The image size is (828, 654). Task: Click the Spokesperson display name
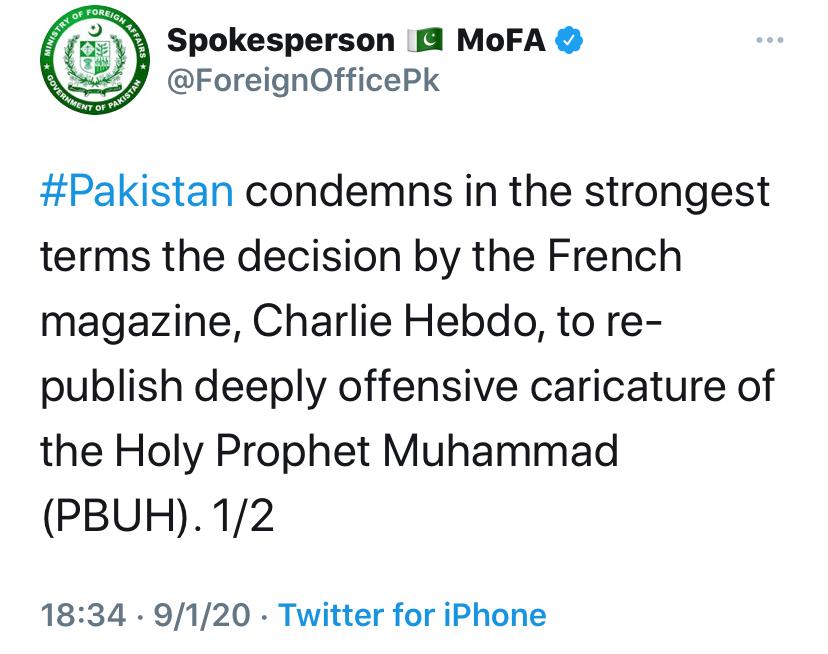tap(281, 41)
